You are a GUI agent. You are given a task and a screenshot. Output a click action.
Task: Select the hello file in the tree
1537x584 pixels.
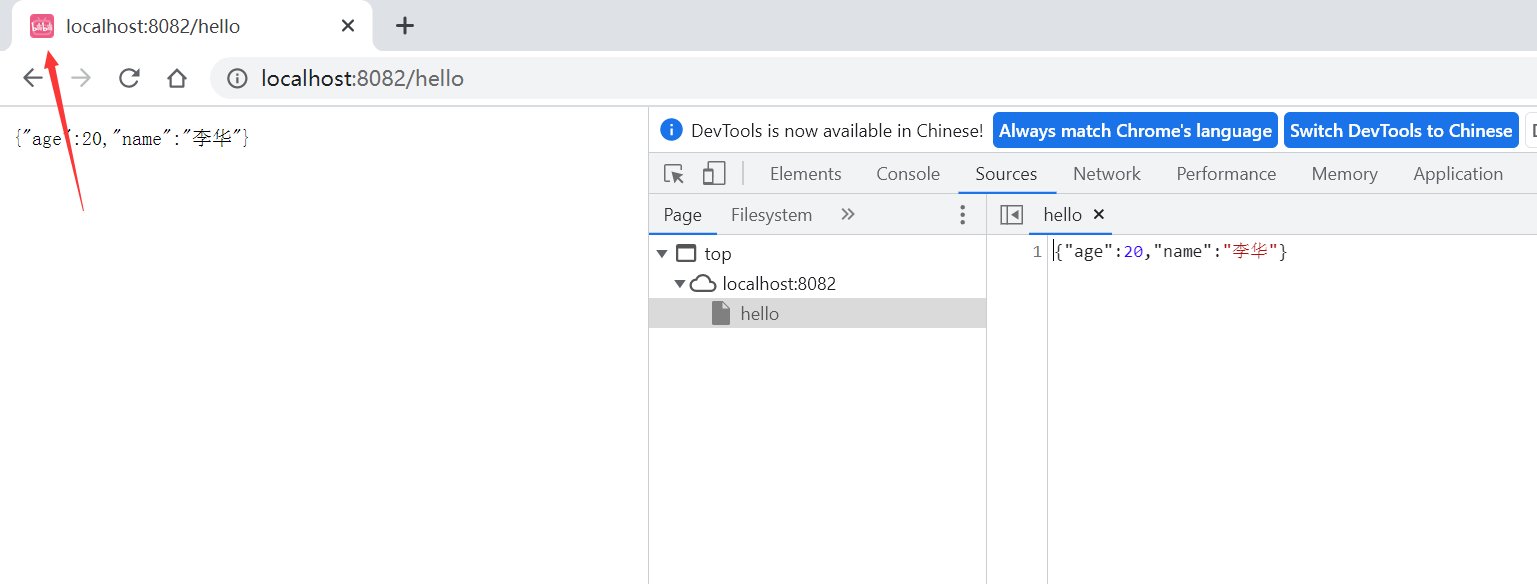tap(759, 314)
